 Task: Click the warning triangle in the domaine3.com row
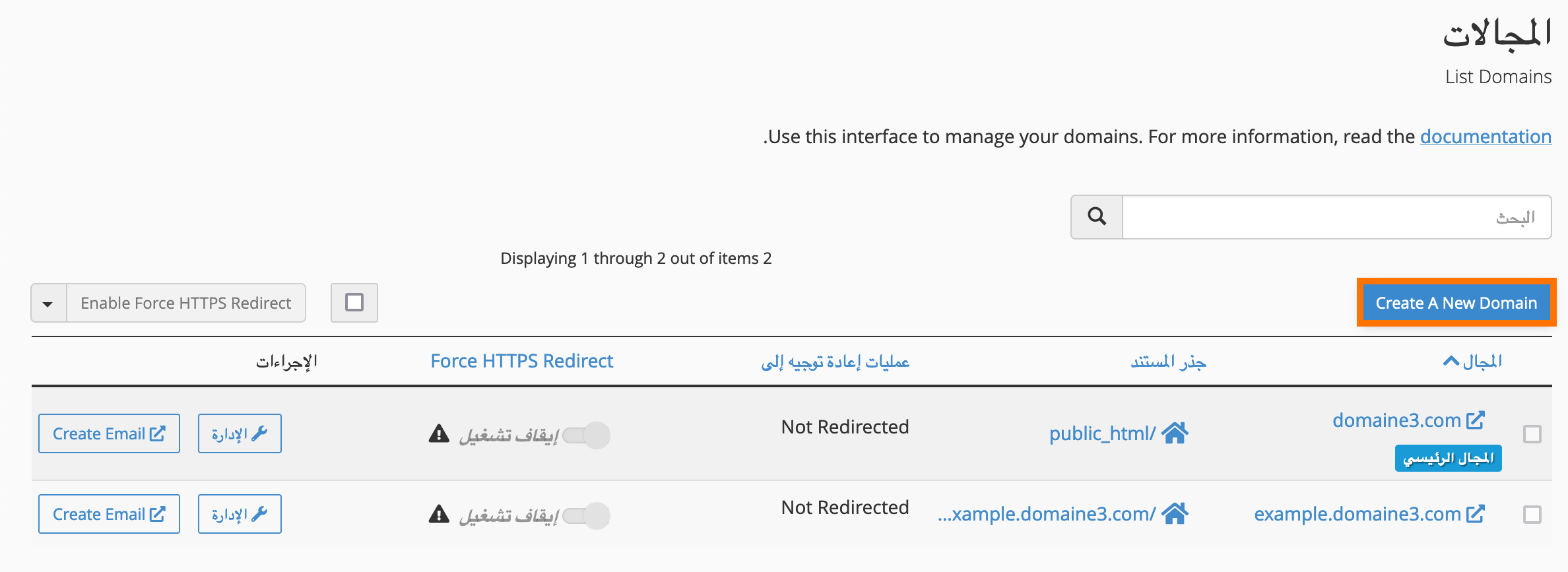(439, 434)
